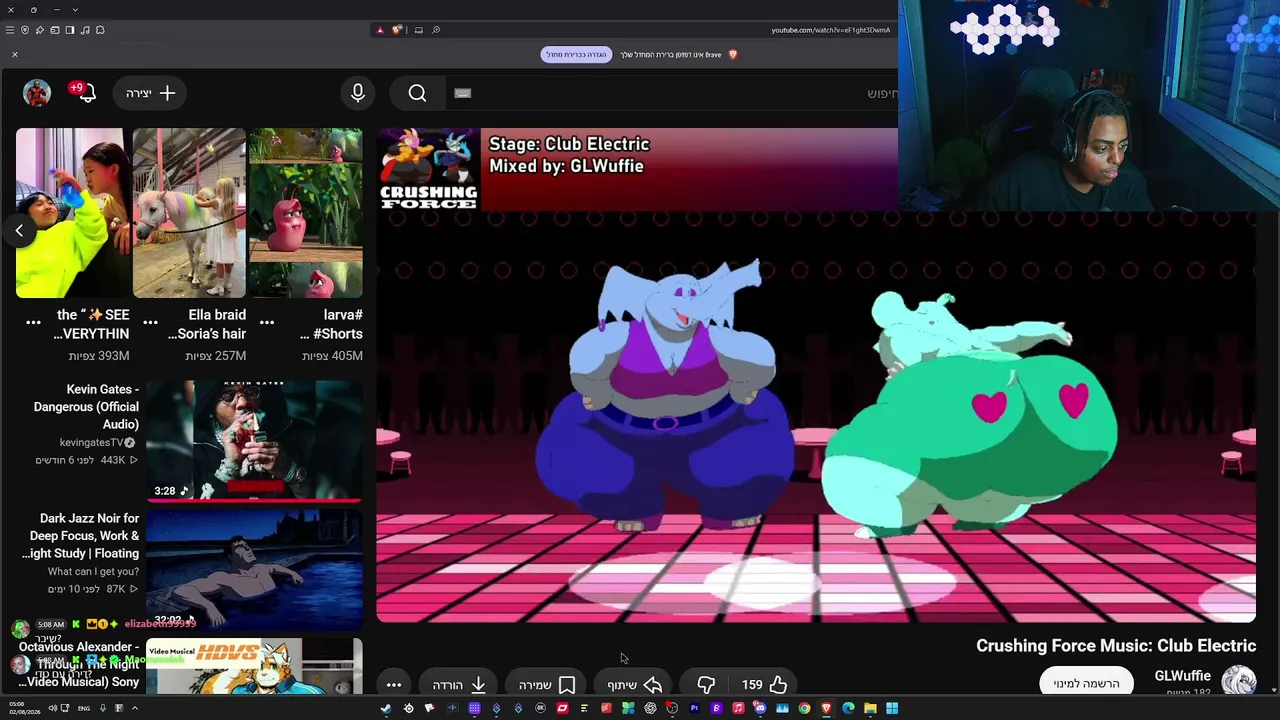Open the on-screen keyboard in search box

[x=462, y=93]
